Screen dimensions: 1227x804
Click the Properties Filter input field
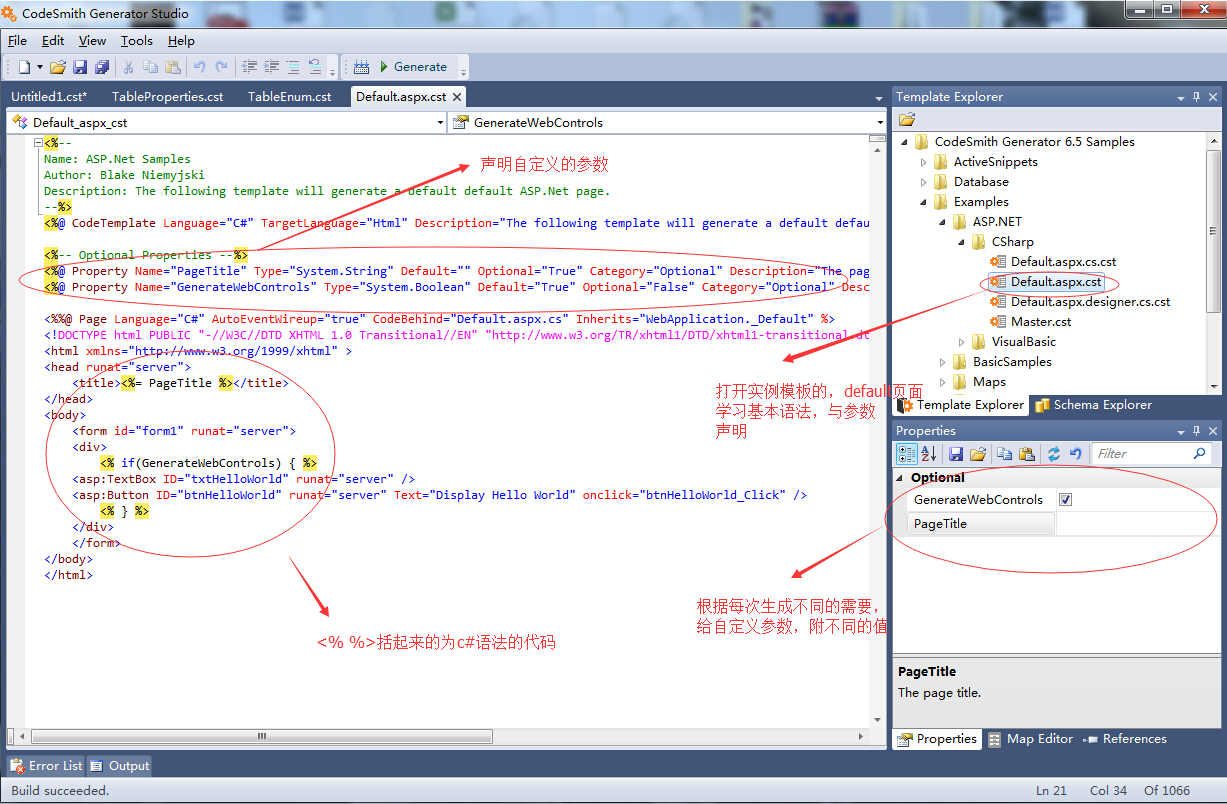click(x=1151, y=454)
